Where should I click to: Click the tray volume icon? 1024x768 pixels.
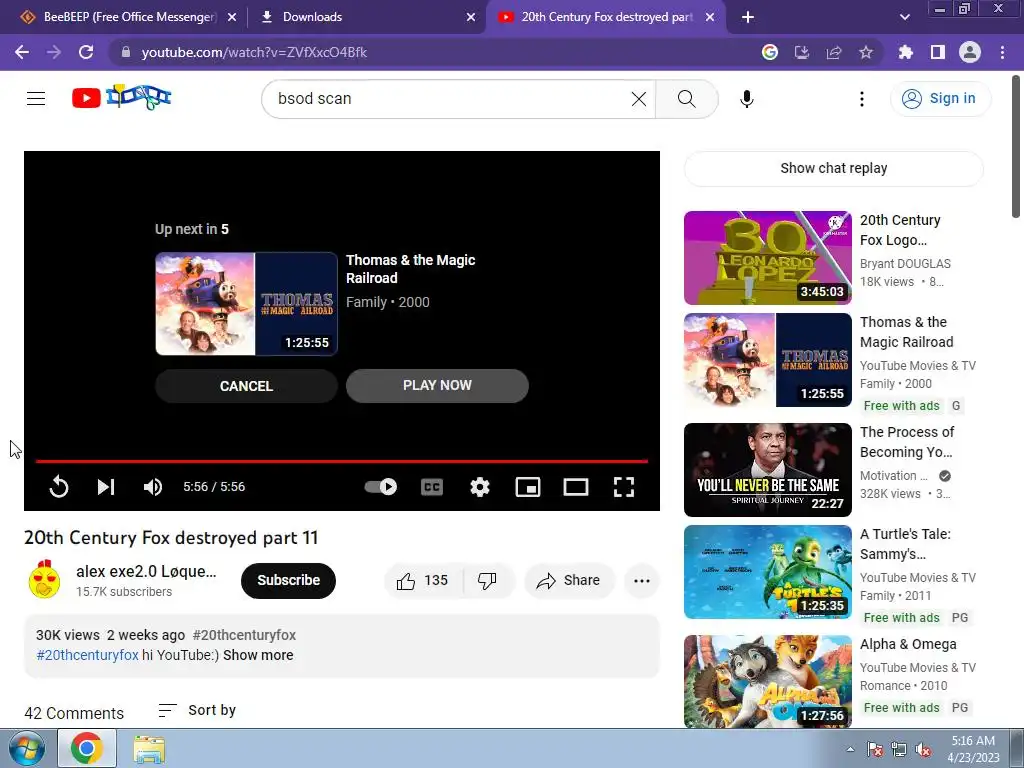[x=923, y=750]
